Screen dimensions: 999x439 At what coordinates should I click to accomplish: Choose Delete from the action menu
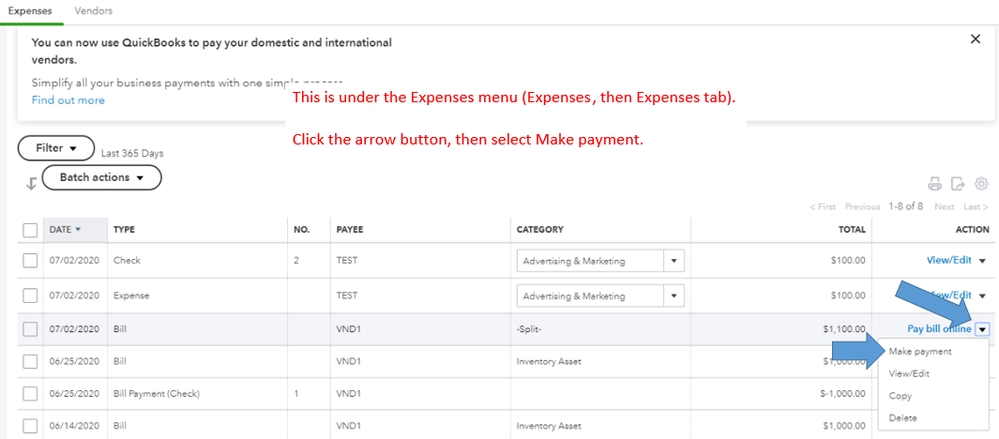pyautogui.click(x=903, y=418)
